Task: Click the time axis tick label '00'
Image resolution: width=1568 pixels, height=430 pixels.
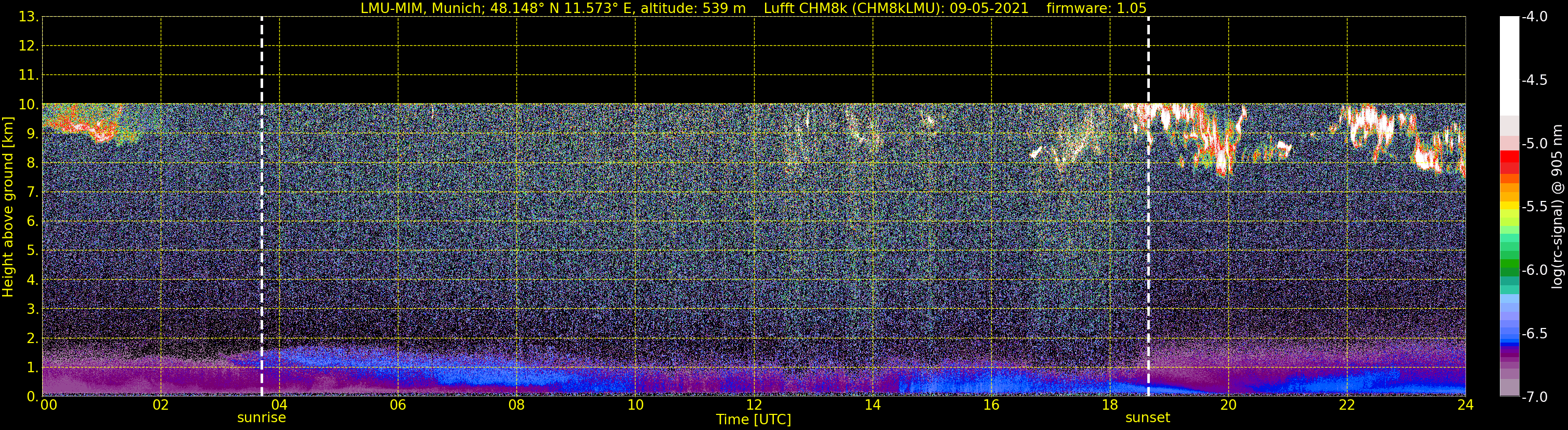Action: pyautogui.click(x=48, y=405)
